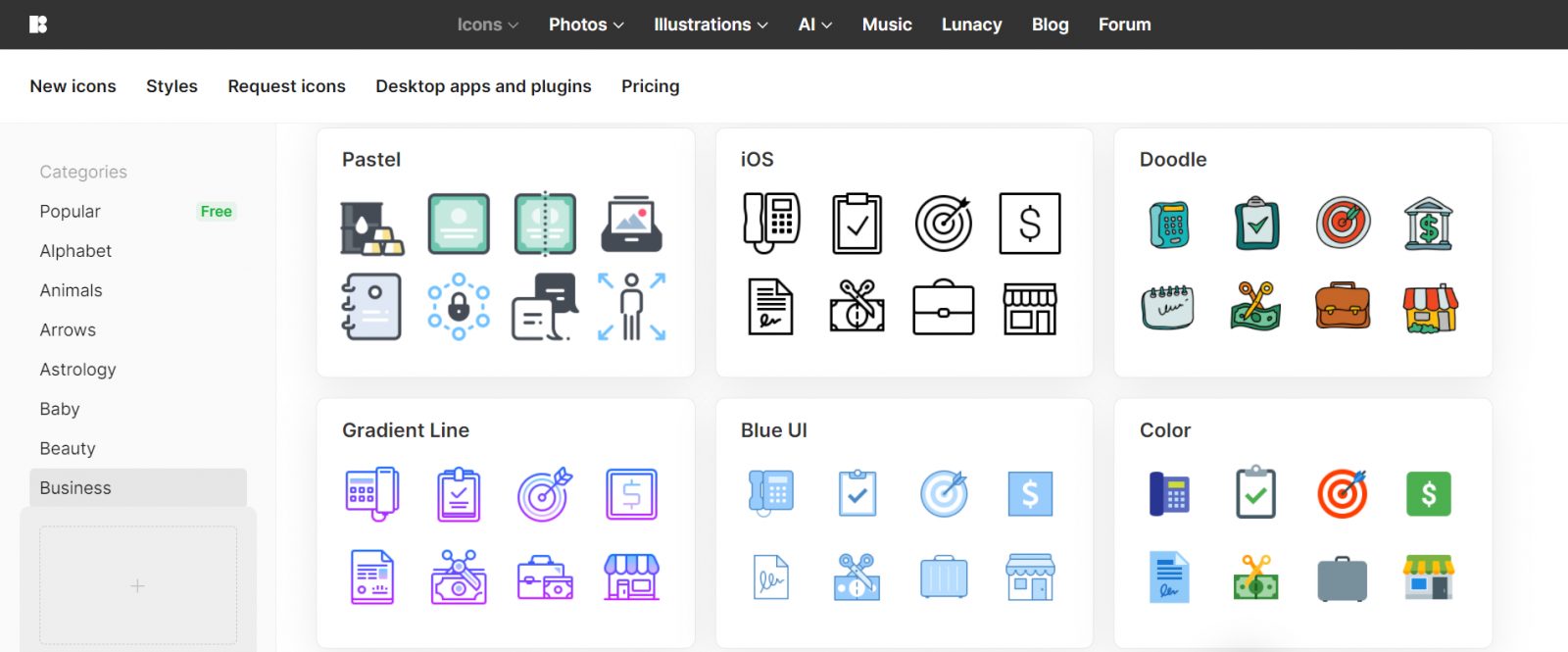Select the iOS signed document icon
This screenshot has height=652, width=1568.
(771, 307)
